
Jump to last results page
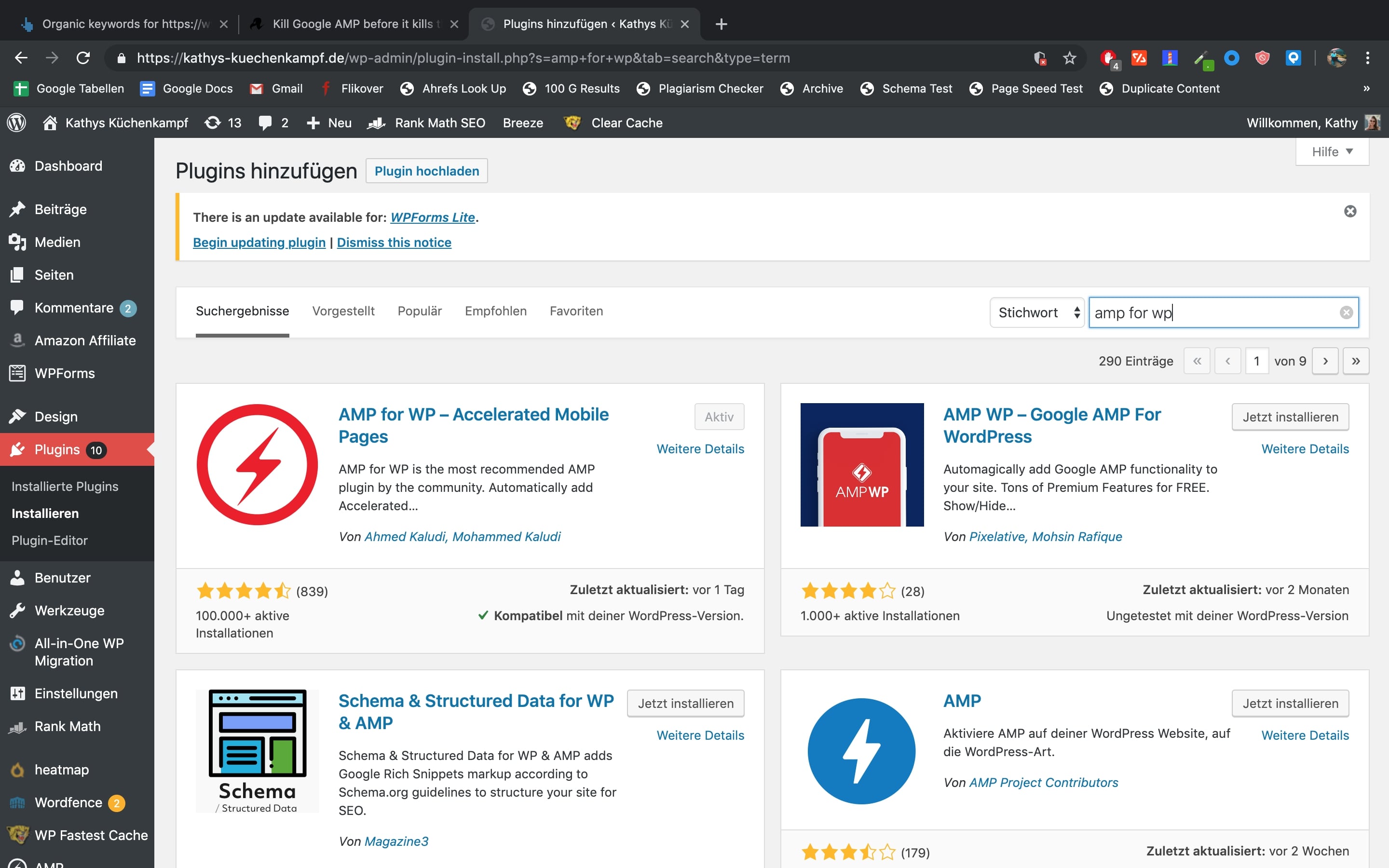1356,361
